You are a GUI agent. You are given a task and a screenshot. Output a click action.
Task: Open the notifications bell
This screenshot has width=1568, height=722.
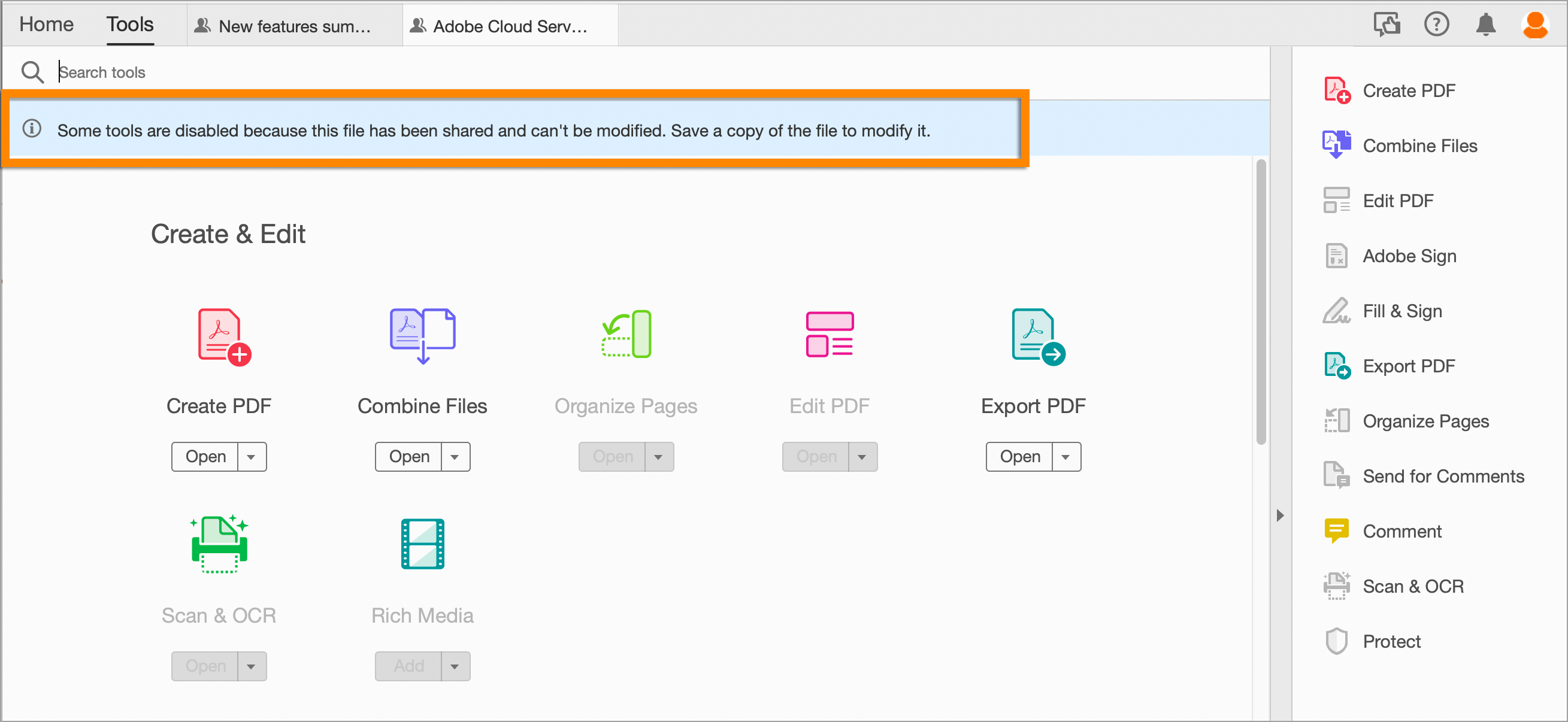(1485, 25)
